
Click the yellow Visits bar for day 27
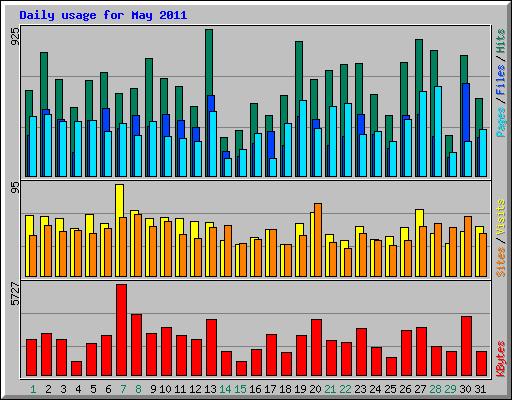click(x=419, y=218)
